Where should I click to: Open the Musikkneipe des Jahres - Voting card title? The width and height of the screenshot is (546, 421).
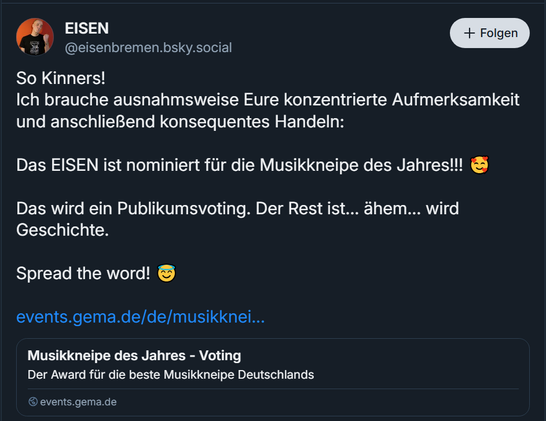point(134,356)
